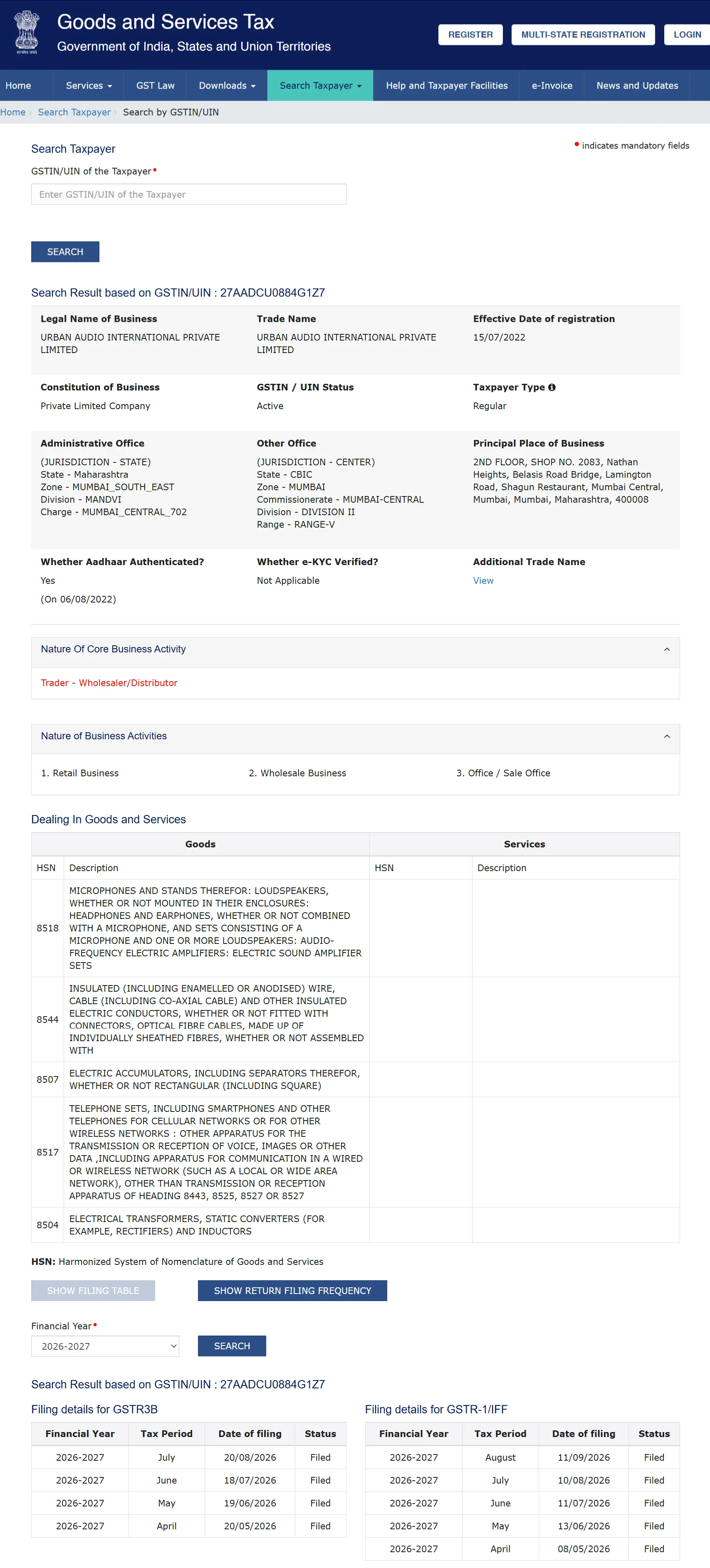This screenshot has width=710, height=1568.
Task: Click the Home breadcrumb link
Action: click(13, 112)
